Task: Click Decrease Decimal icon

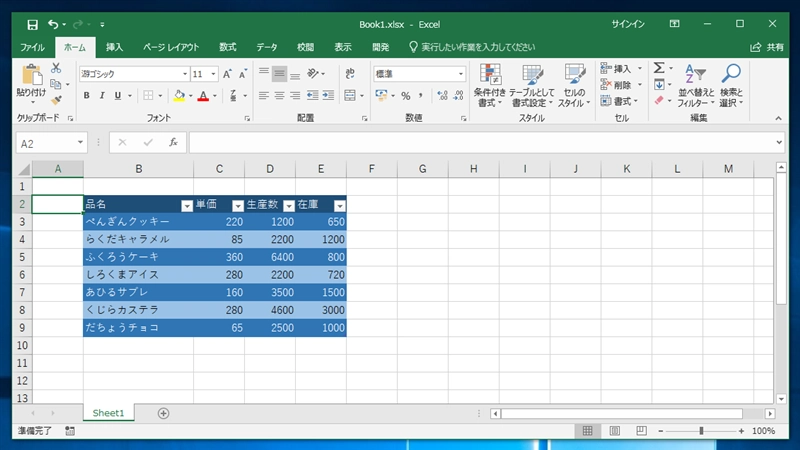Action: (458, 95)
